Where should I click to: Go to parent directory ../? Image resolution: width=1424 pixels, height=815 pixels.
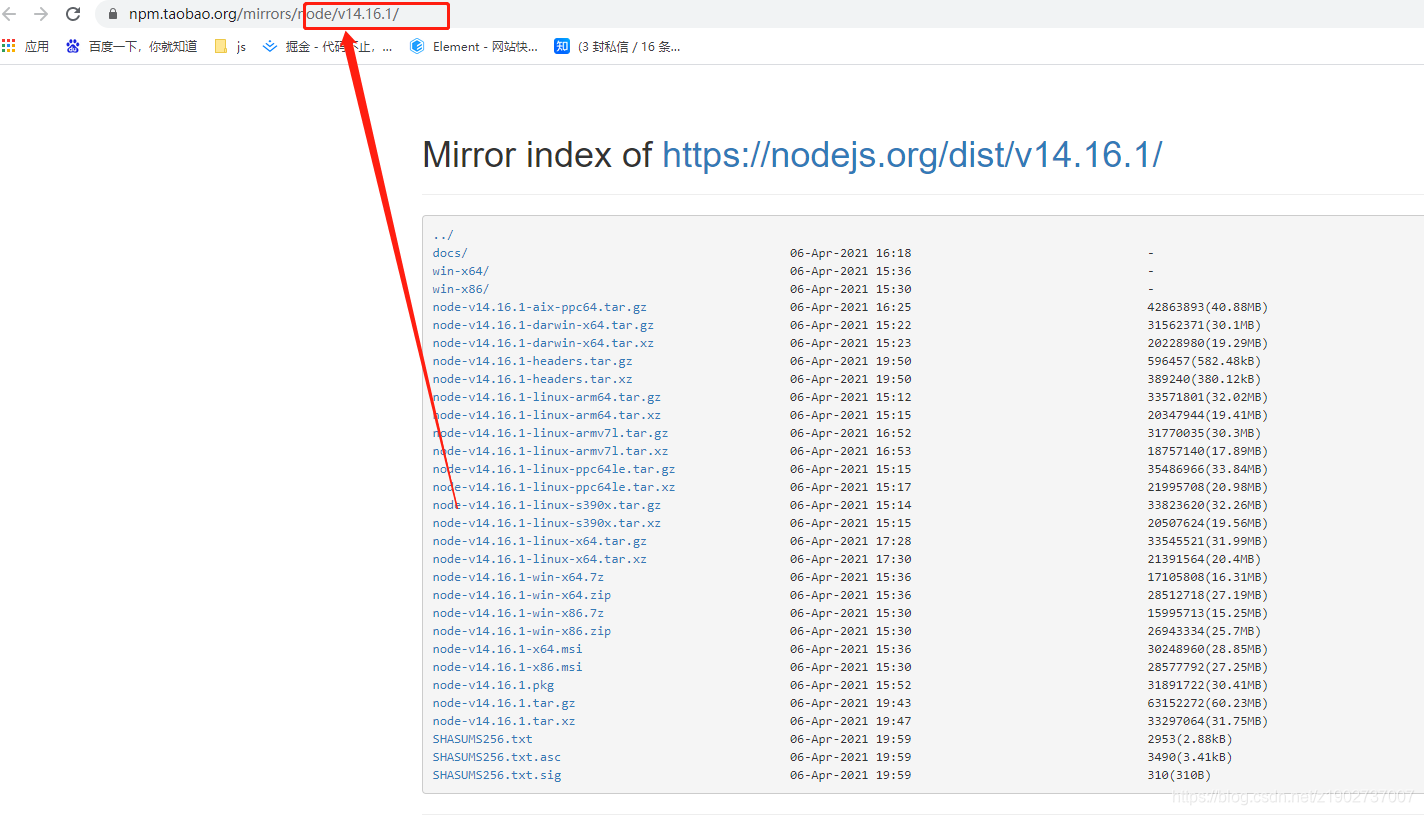point(443,235)
